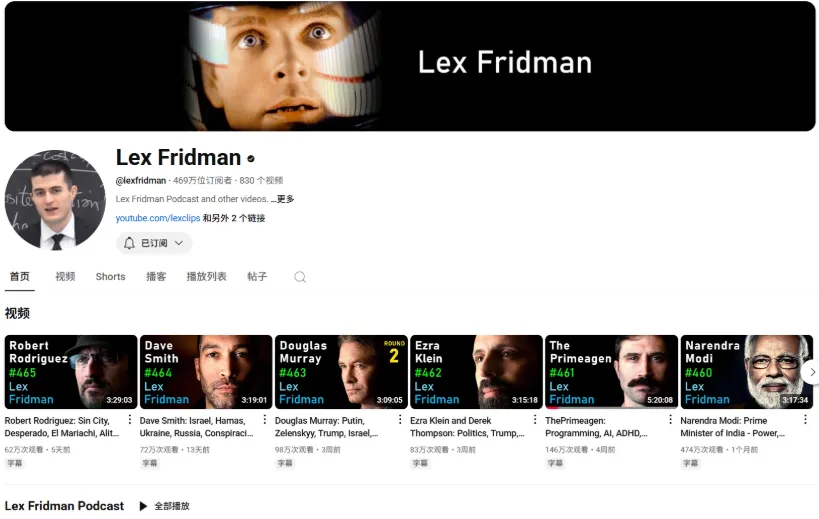Open three-dot menu for Narendra Modi video
The image size is (819, 519).
(805, 419)
